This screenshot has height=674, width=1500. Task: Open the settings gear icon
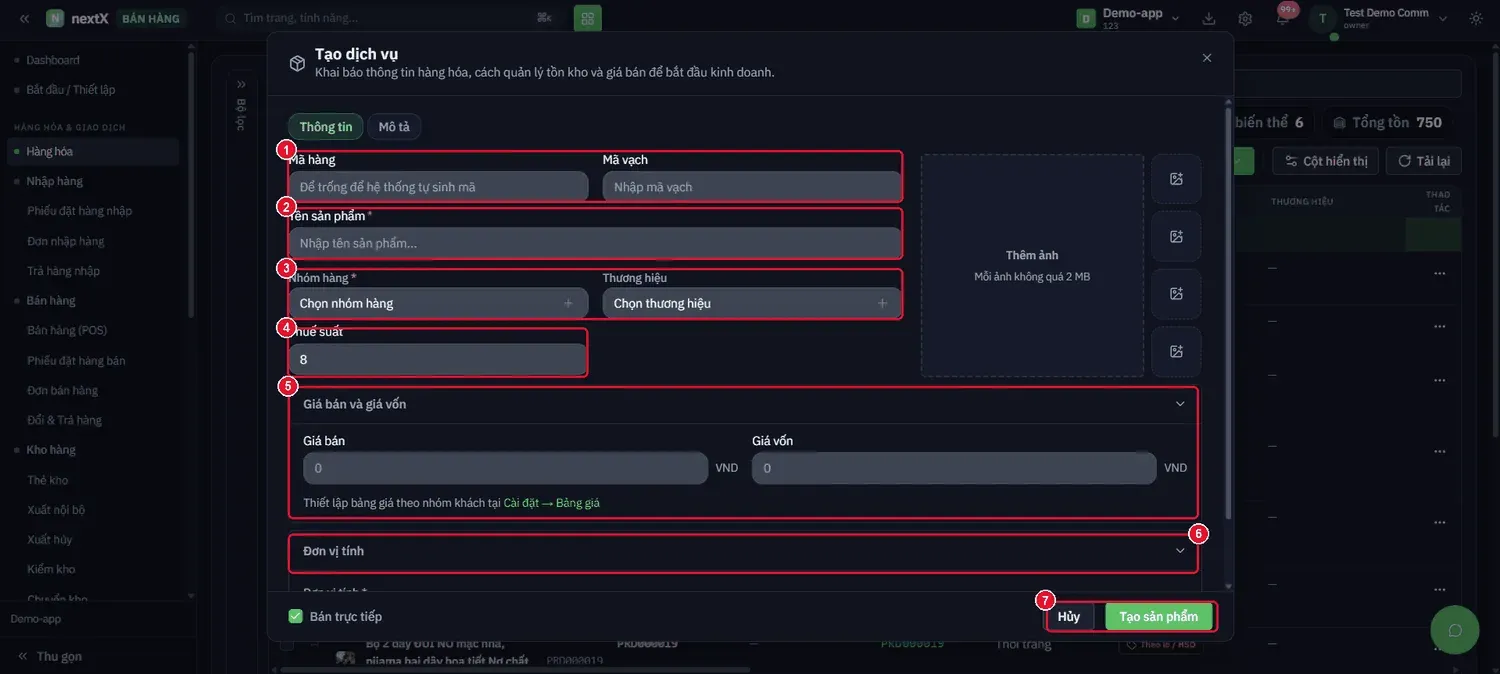[1245, 18]
